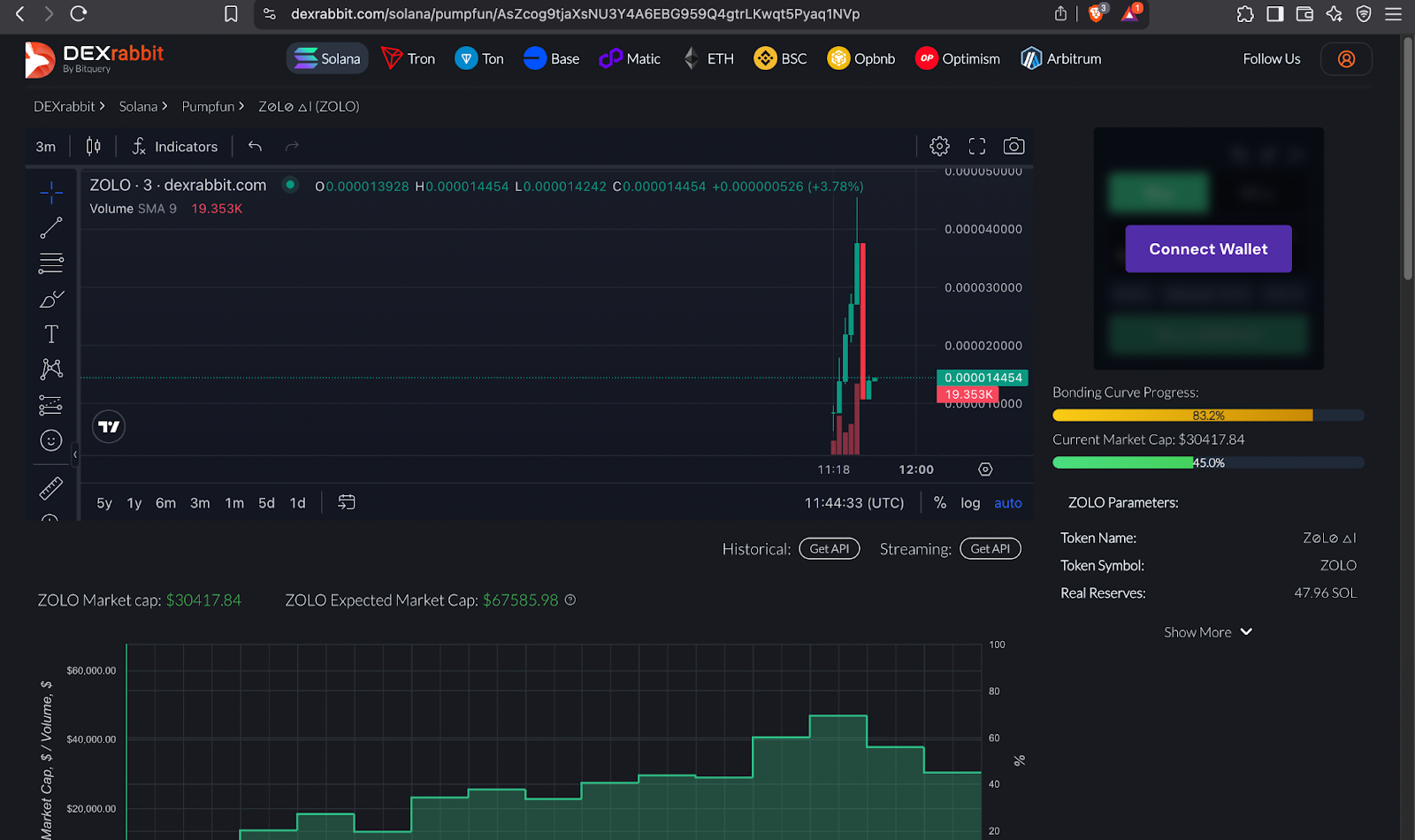
Task: Click the Connect Wallet button
Action: coord(1208,248)
